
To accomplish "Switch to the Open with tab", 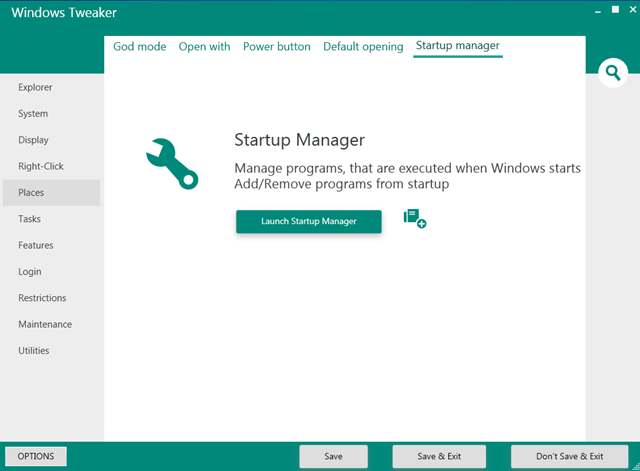I will coord(204,47).
